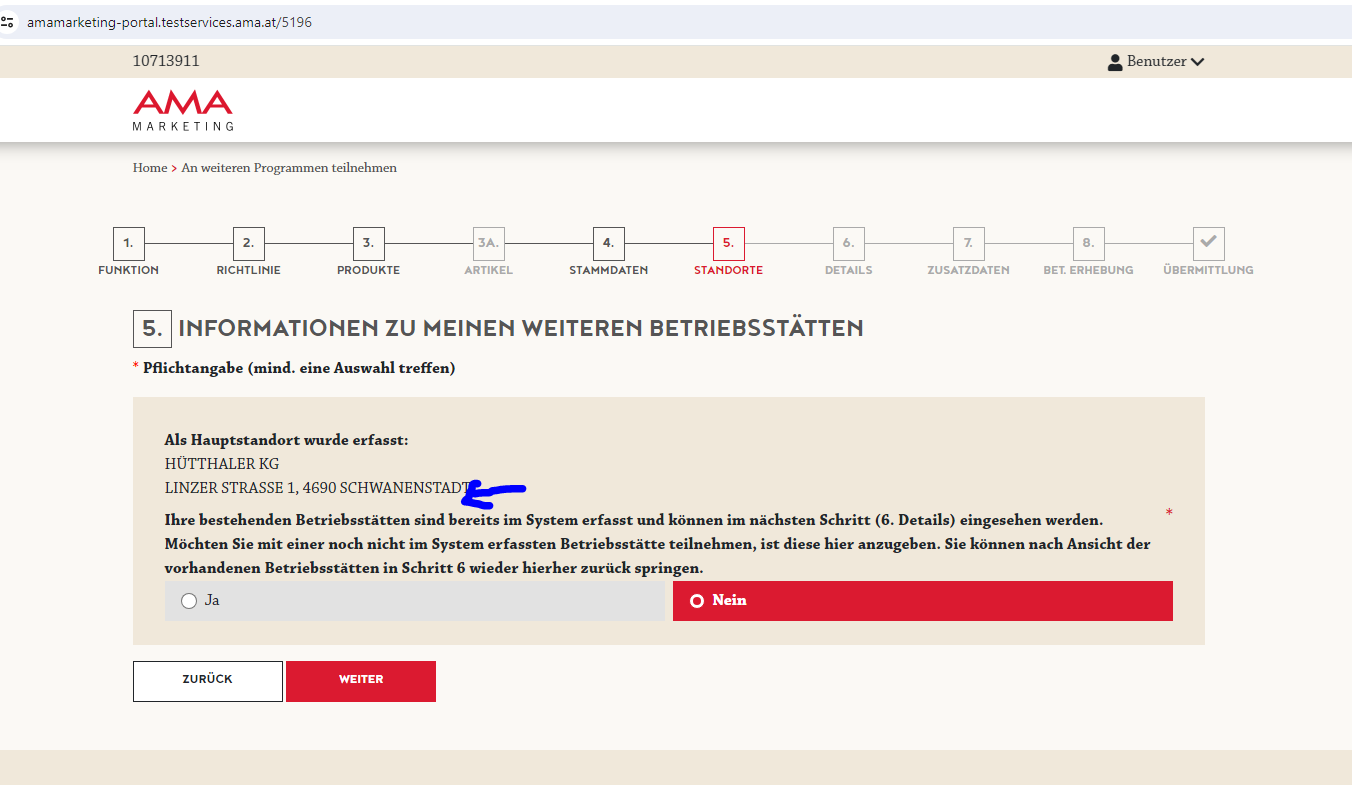Click the Übermittlung checkmark icon
1352x785 pixels.
(x=1208, y=243)
